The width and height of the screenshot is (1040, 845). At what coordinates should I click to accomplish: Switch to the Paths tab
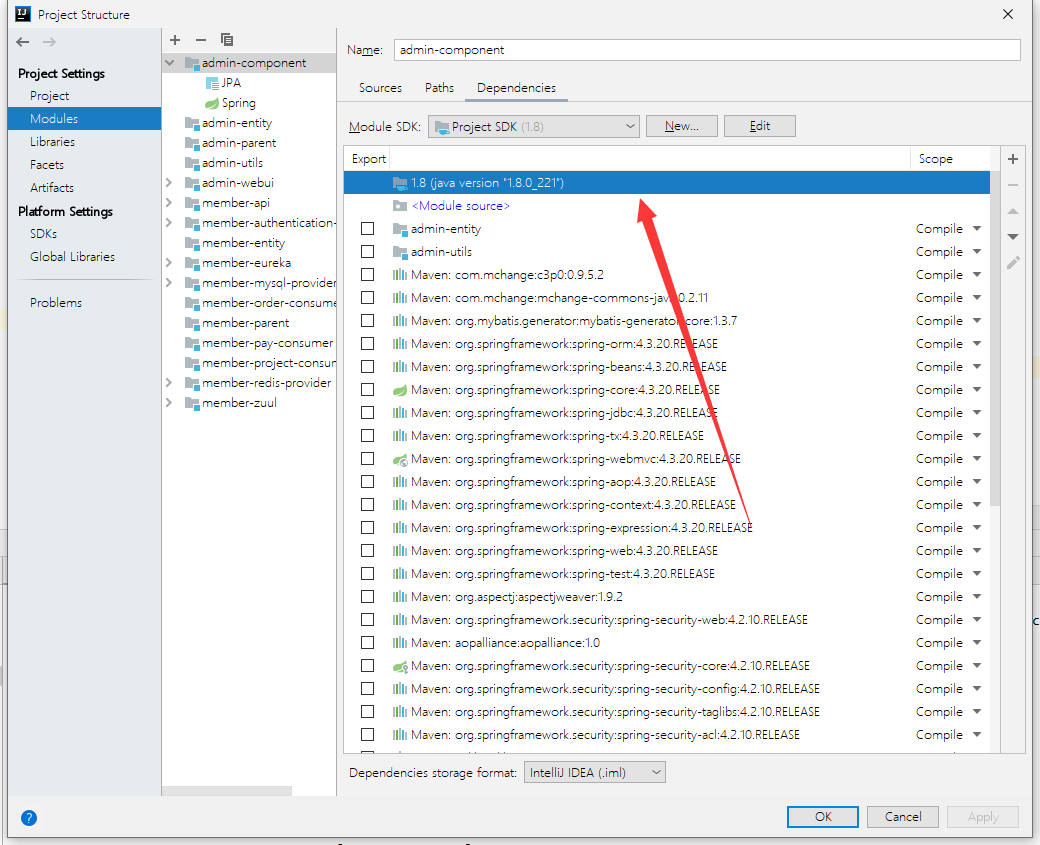[x=440, y=88]
